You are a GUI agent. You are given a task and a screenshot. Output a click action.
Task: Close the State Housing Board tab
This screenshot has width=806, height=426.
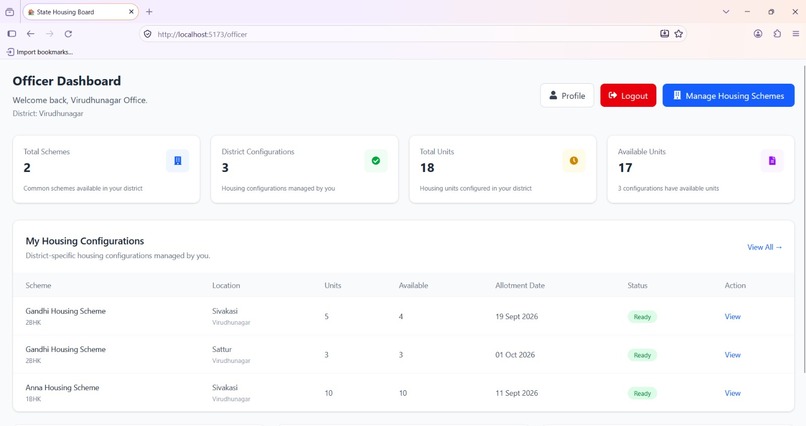point(131,12)
